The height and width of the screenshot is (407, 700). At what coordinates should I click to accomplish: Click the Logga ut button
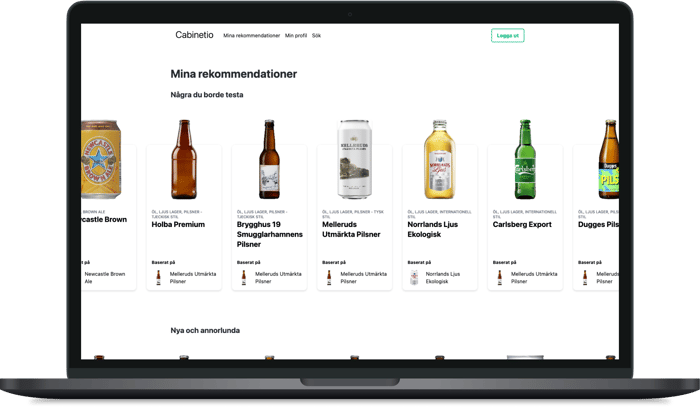508,36
